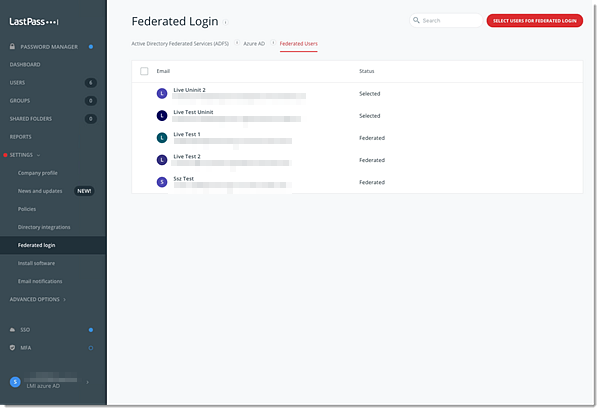Collapse the Settings menu chevron
Screen dimensions: 600x411
click(39, 155)
